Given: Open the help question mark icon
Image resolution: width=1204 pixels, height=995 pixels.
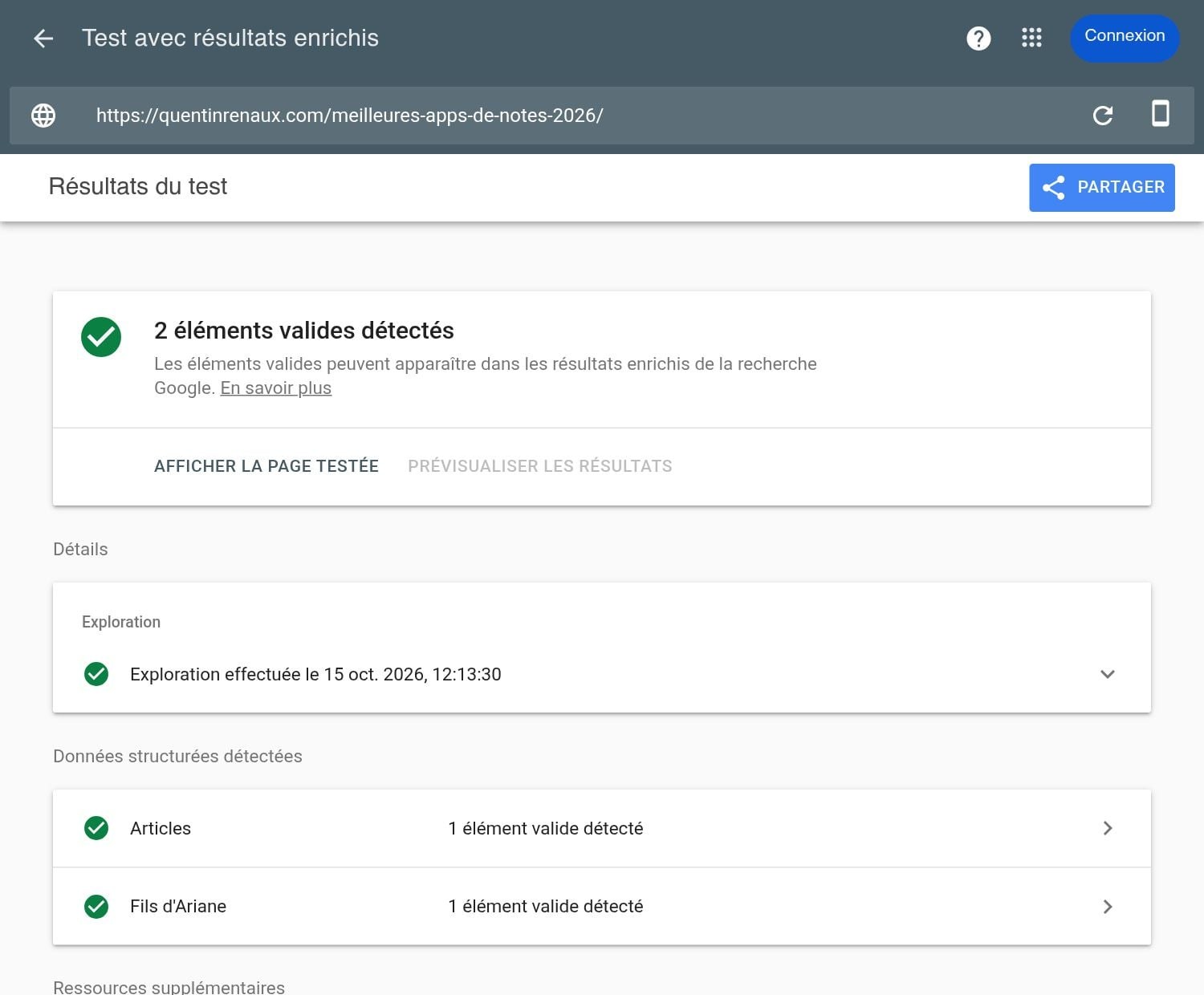Looking at the screenshot, I should point(978,38).
